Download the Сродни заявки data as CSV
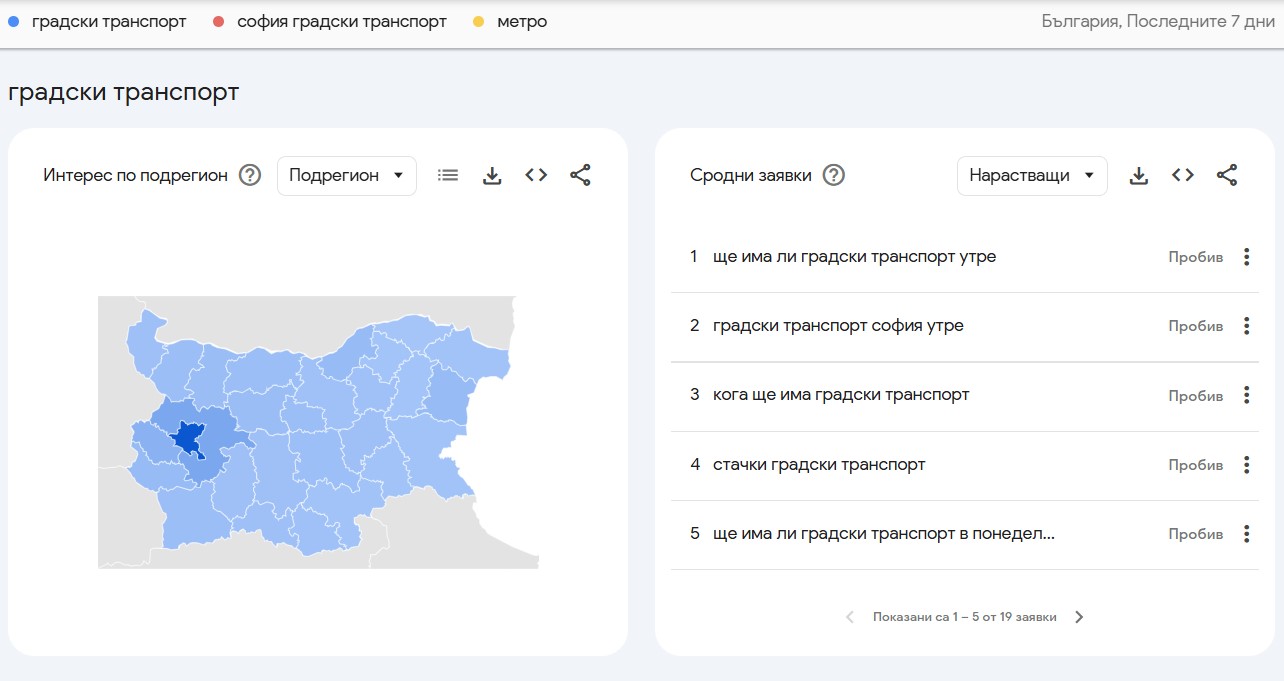This screenshot has height=681, width=1284. [x=1139, y=174]
